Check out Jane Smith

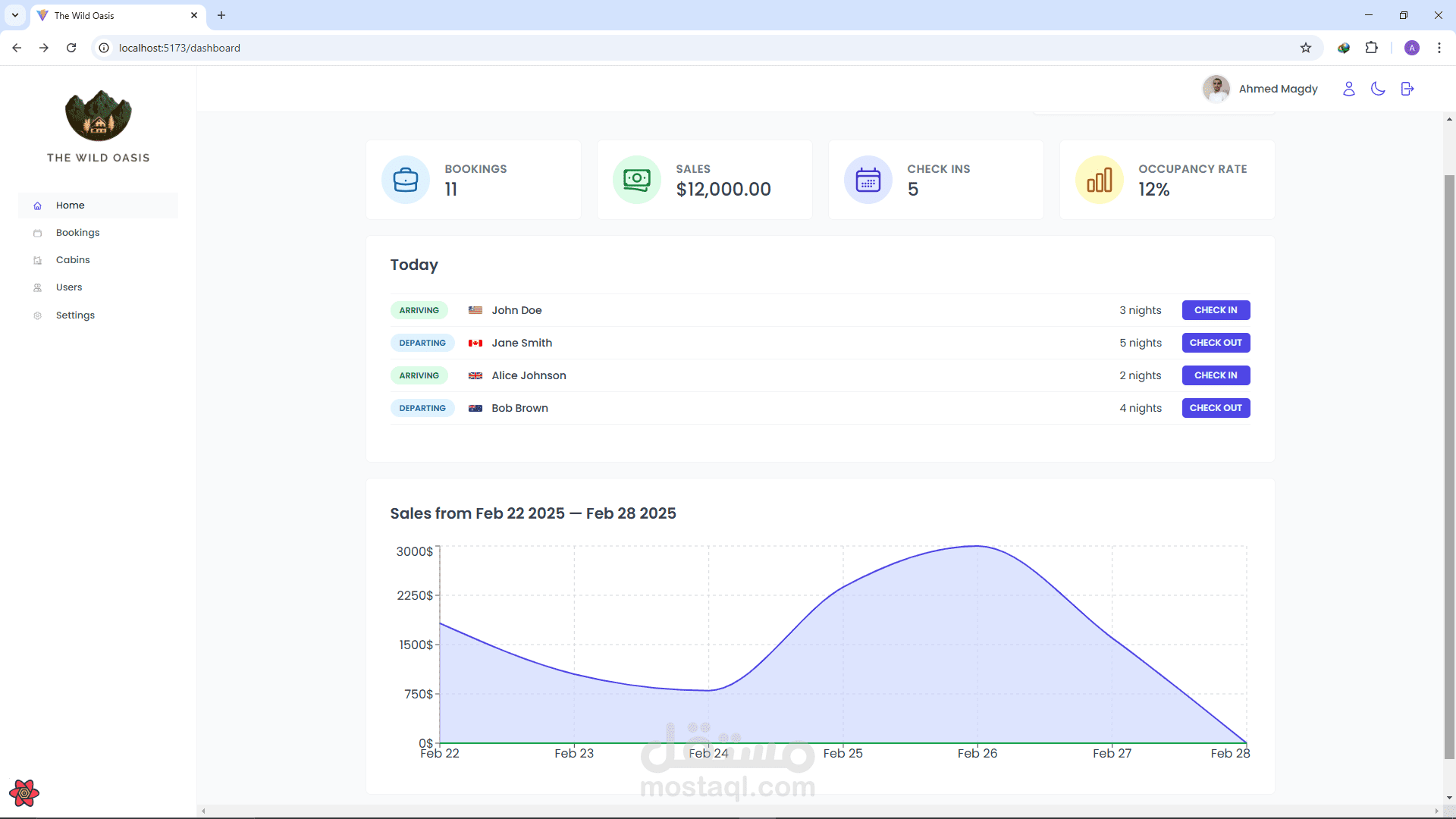(x=1216, y=343)
